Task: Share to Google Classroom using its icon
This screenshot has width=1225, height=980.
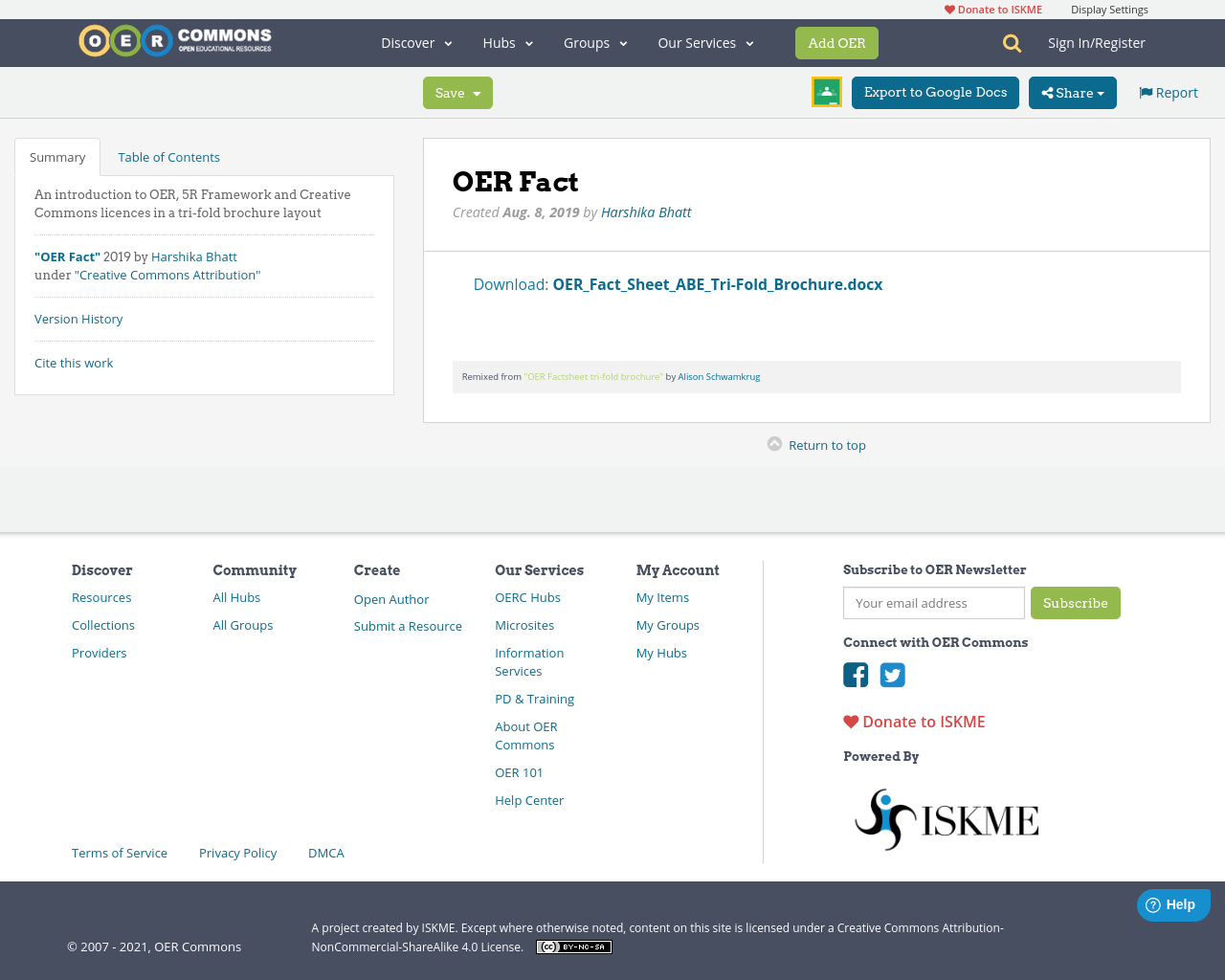Action: pos(826,93)
